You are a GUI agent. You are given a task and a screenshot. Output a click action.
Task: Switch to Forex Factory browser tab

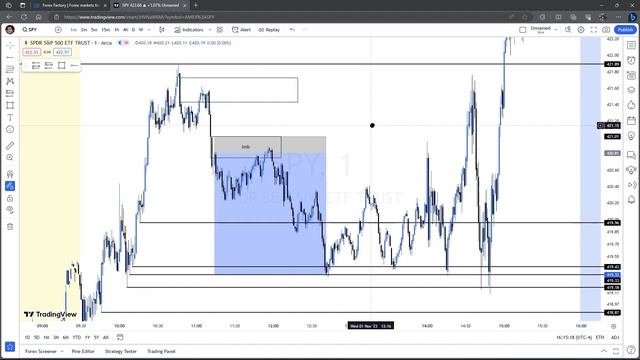pos(70,5)
